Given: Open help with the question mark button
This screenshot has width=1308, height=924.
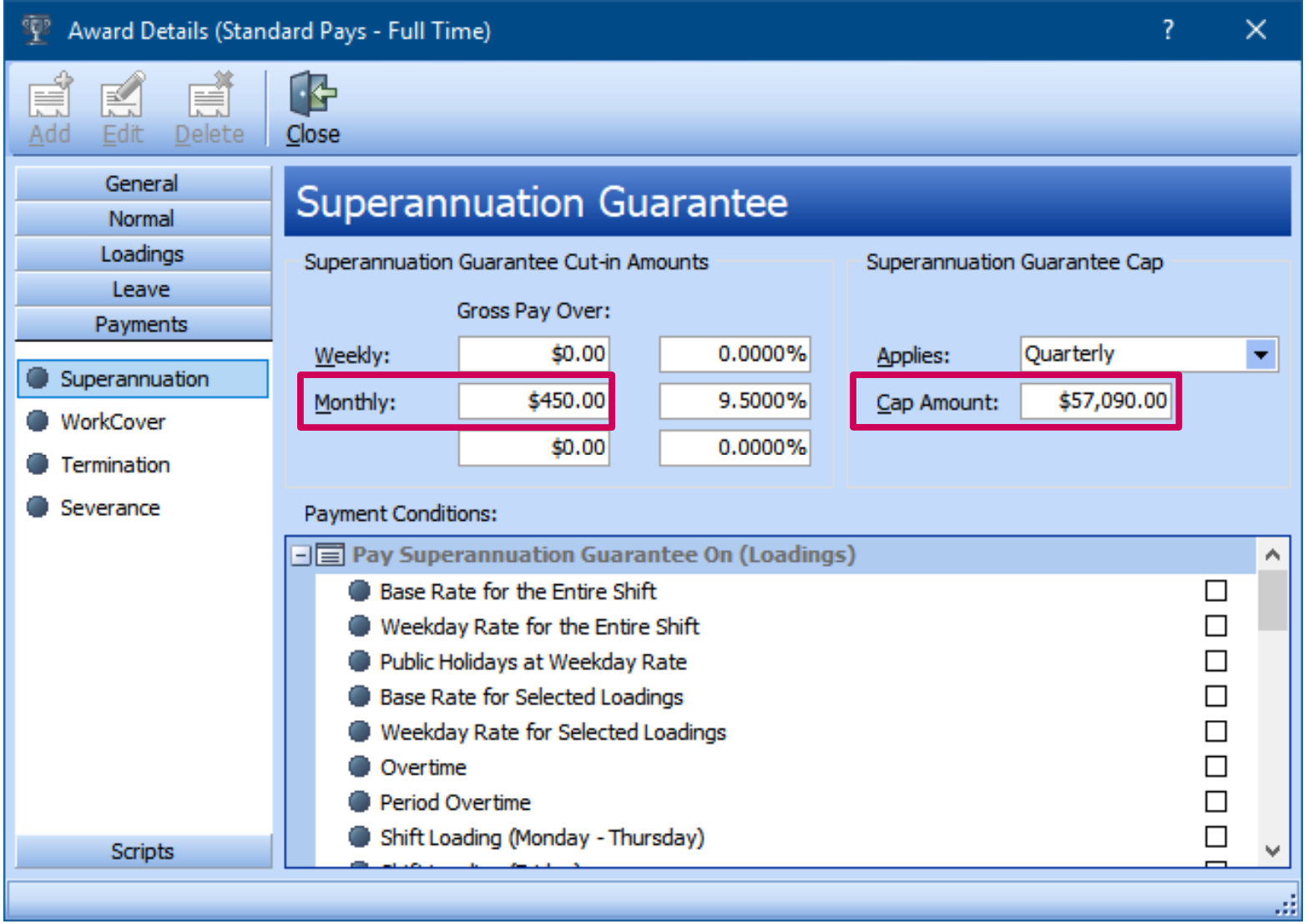Looking at the screenshot, I should 1168,30.
